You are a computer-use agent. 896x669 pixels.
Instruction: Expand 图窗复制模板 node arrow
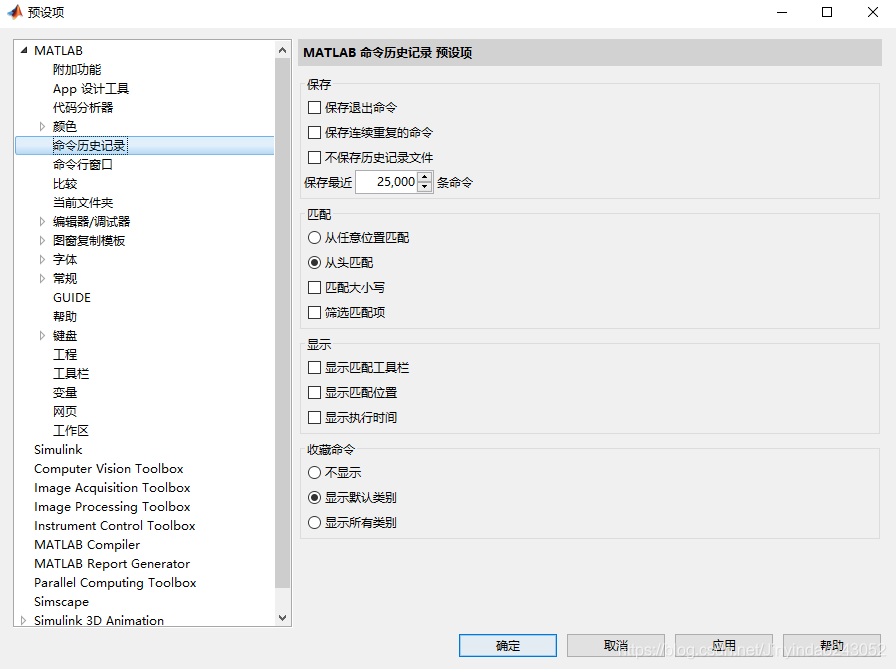(42, 241)
